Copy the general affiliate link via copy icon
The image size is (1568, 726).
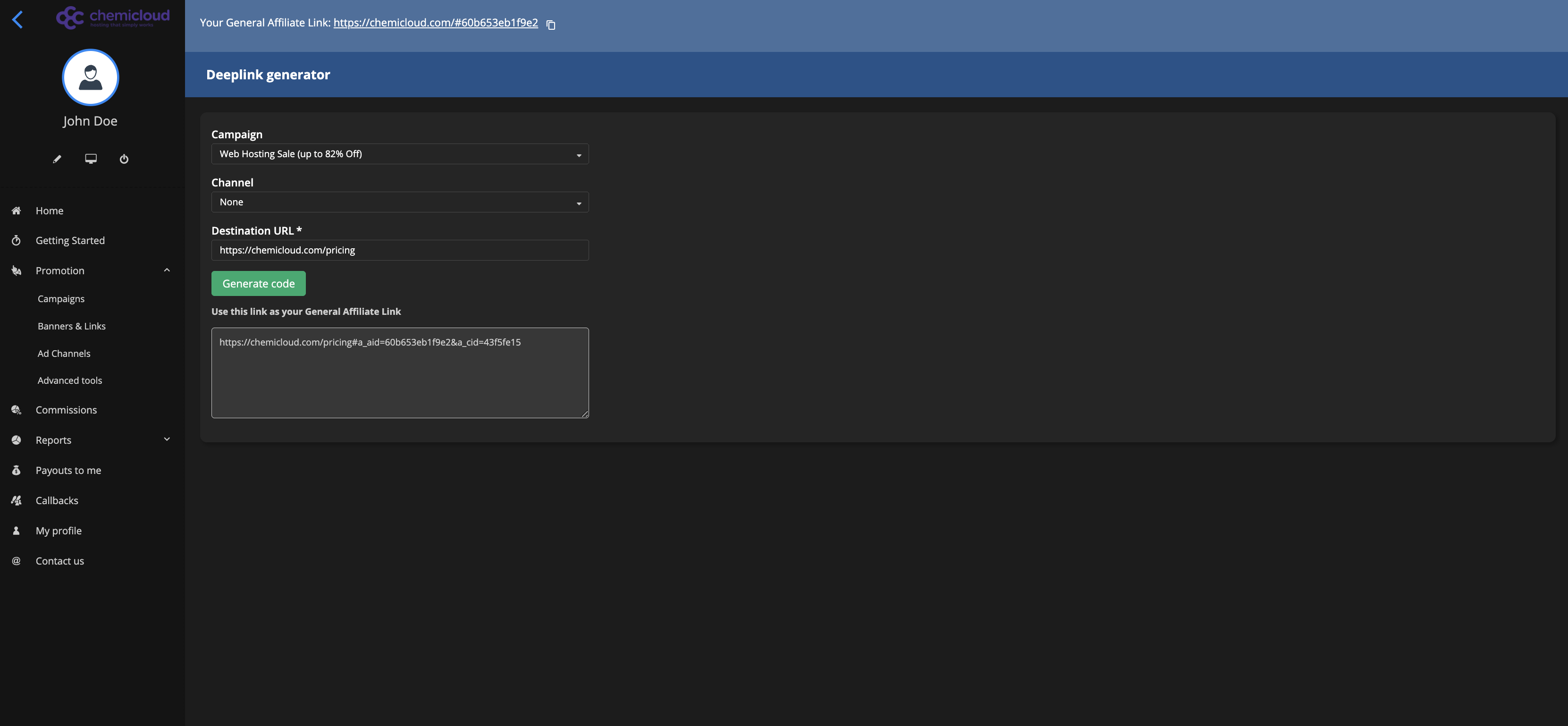pos(551,25)
